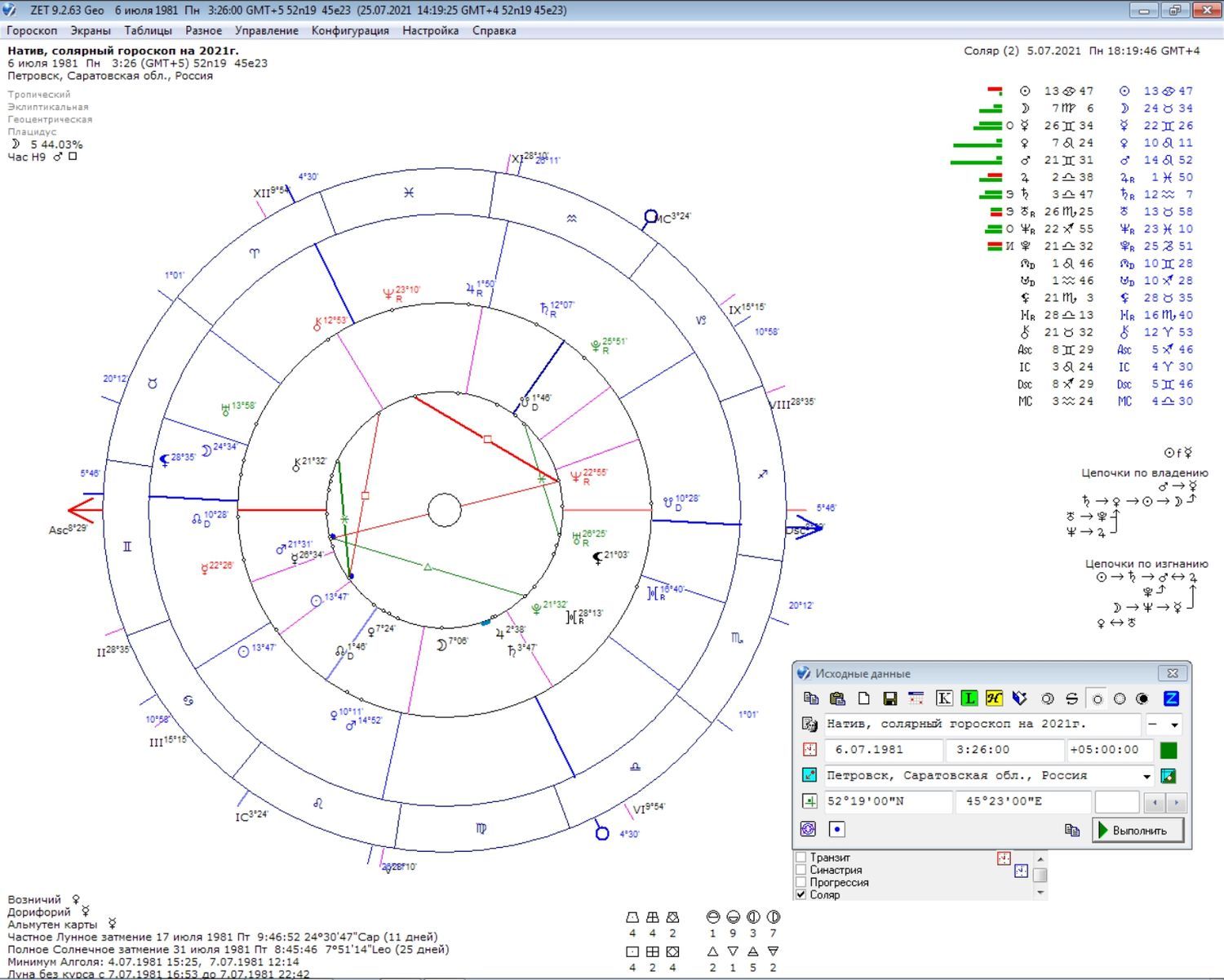Click the right arrow stepper in data dialog
The height and width of the screenshot is (980, 1224).
[1176, 802]
